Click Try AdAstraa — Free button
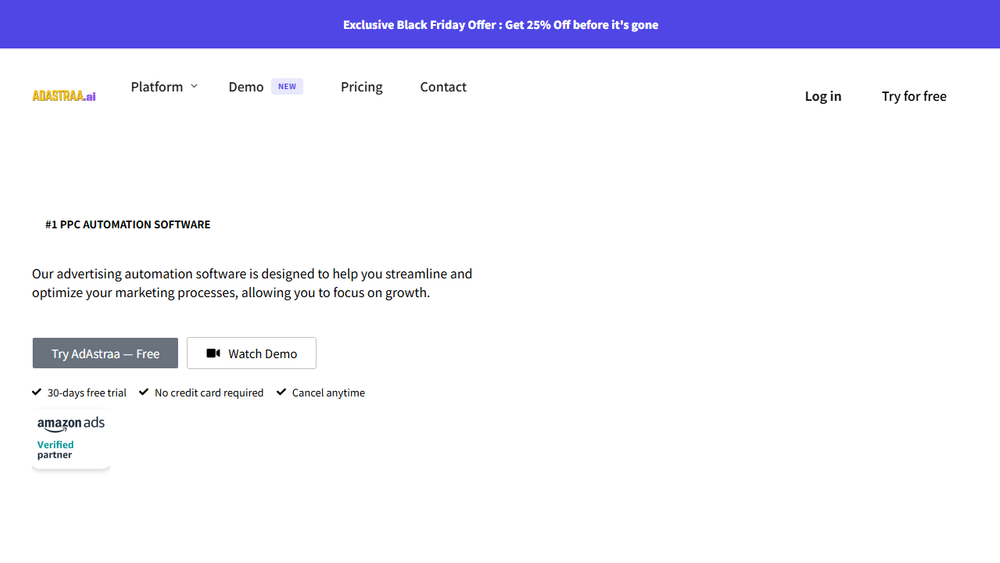The image size is (1000, 563). [105, 353]
